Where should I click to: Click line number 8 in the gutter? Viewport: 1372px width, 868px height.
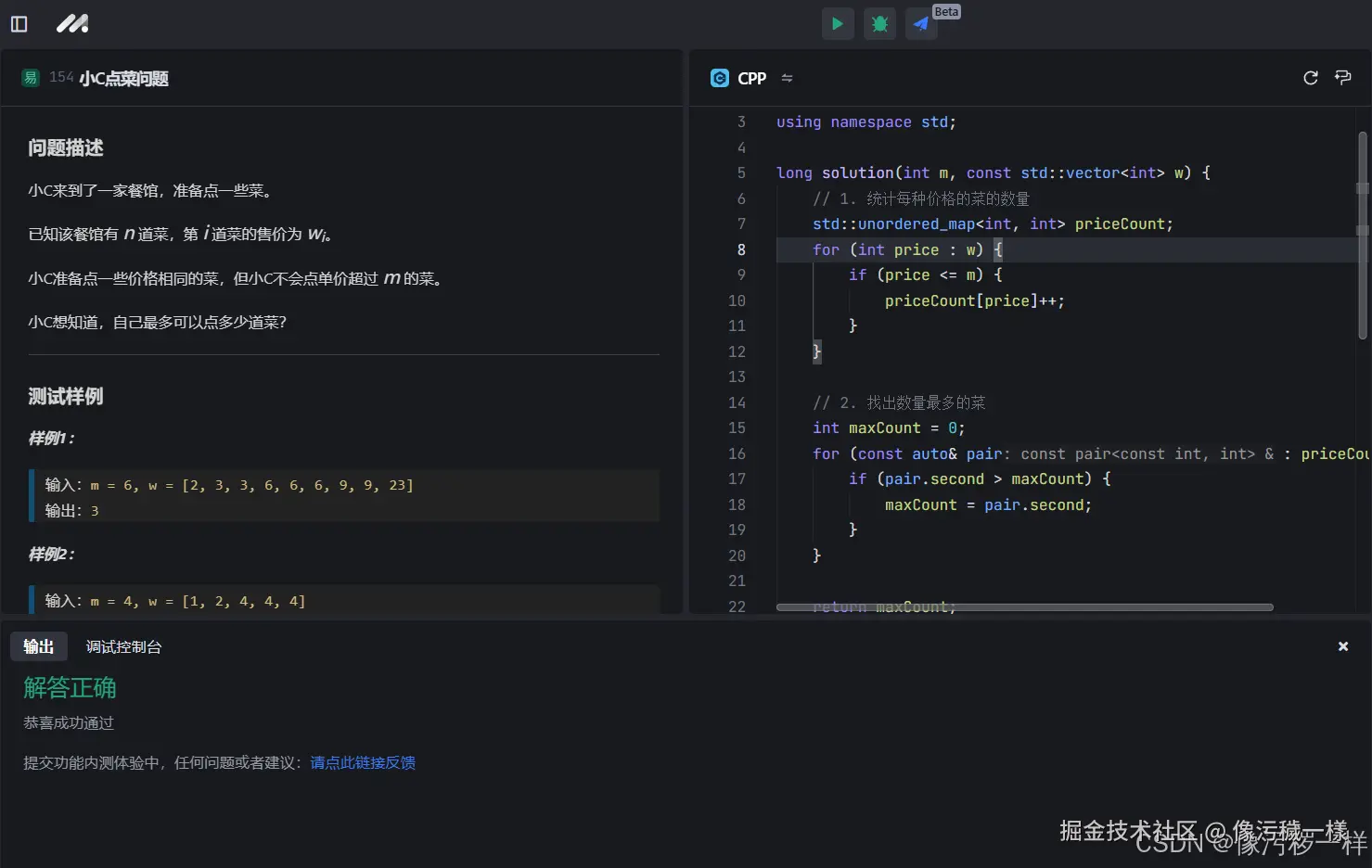(740, 249)
